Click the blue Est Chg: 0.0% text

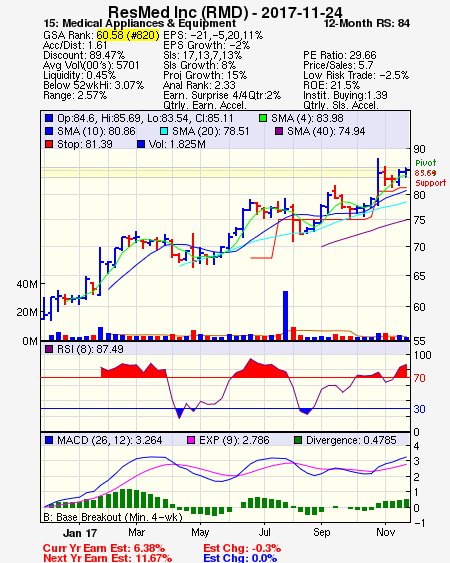coord(240,558)
